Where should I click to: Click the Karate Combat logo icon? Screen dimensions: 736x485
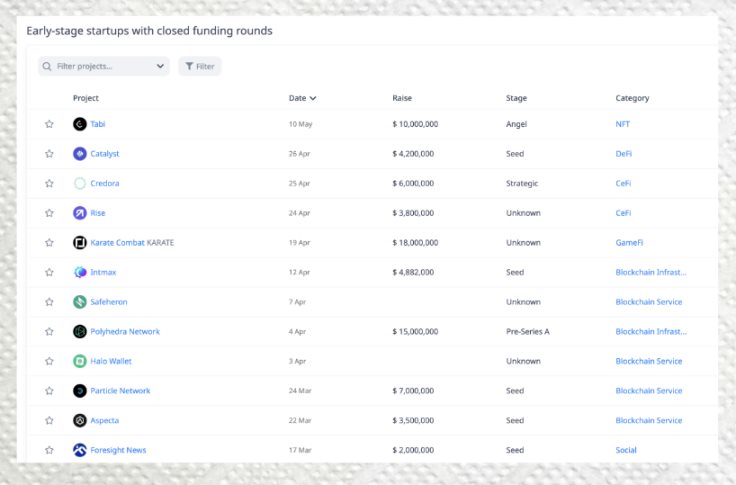click(x=80, y=243)
